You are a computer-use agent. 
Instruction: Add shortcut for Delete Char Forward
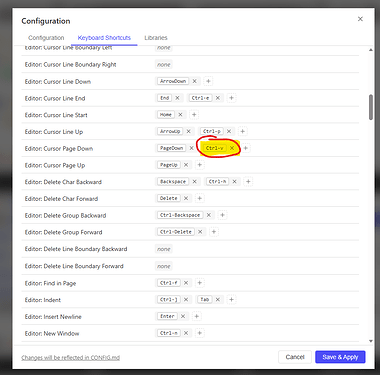pyautogui.click(x=200, y=198)
